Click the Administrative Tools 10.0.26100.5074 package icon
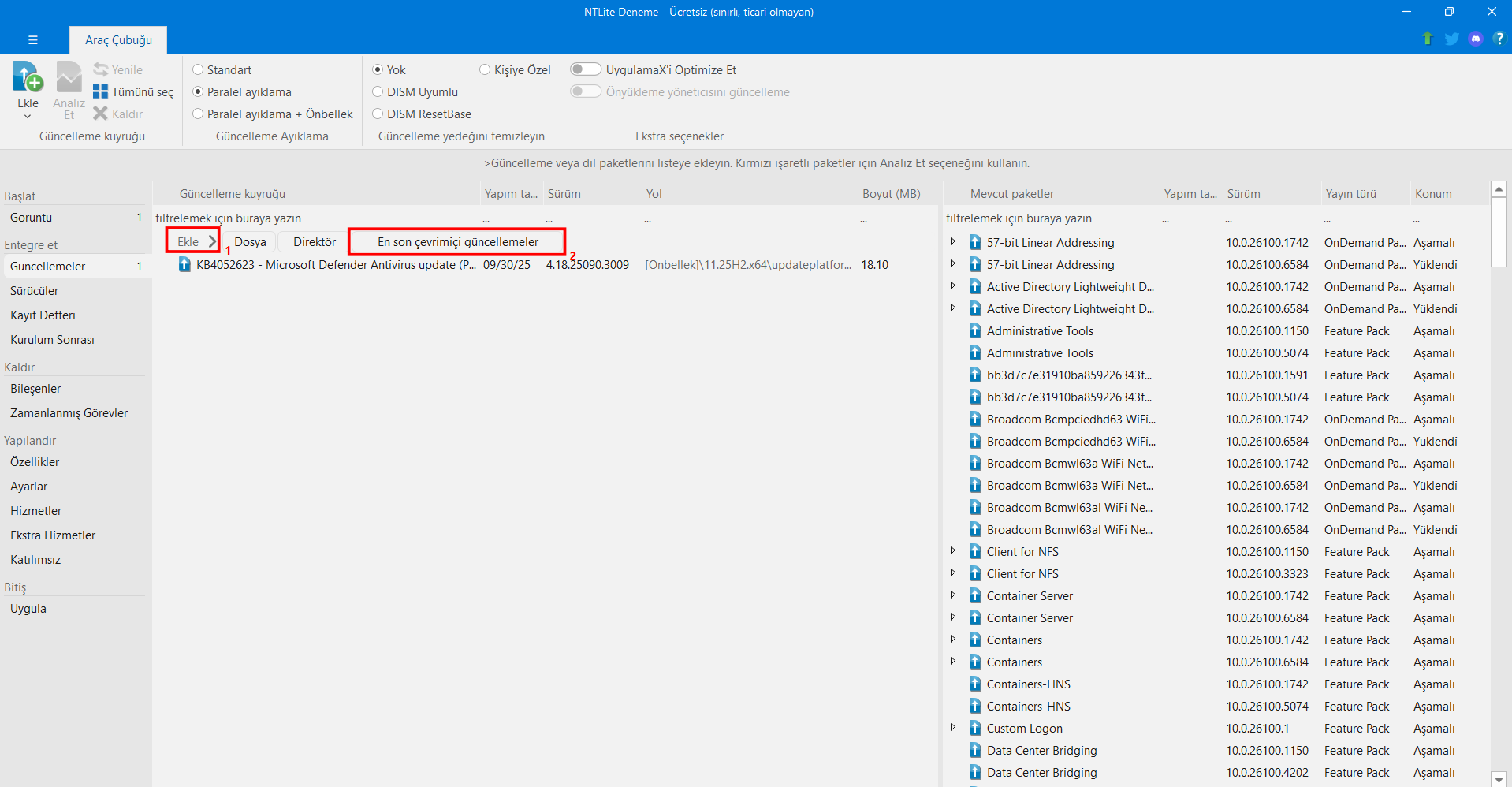The image size is (1512, 787). click(975, 353)
